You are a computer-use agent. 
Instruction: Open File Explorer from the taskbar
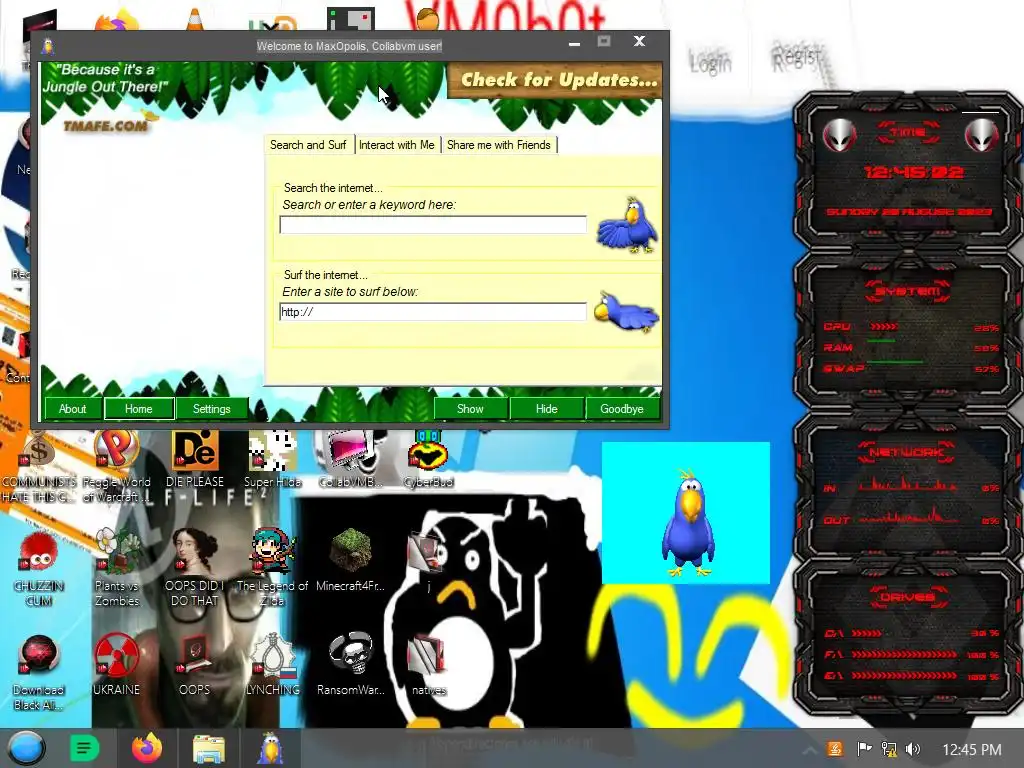click(208, 749)
